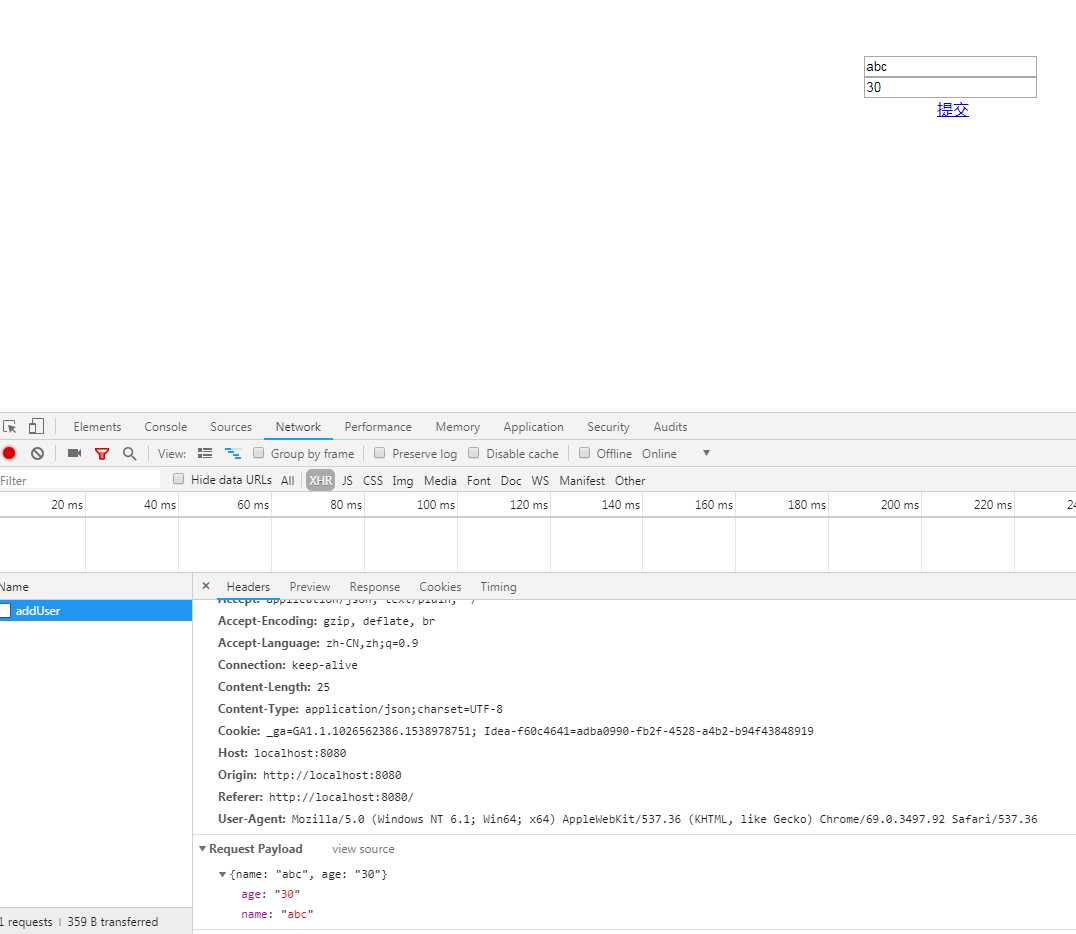
Task: Focus the network Filter text field
Action: point(80,480)
